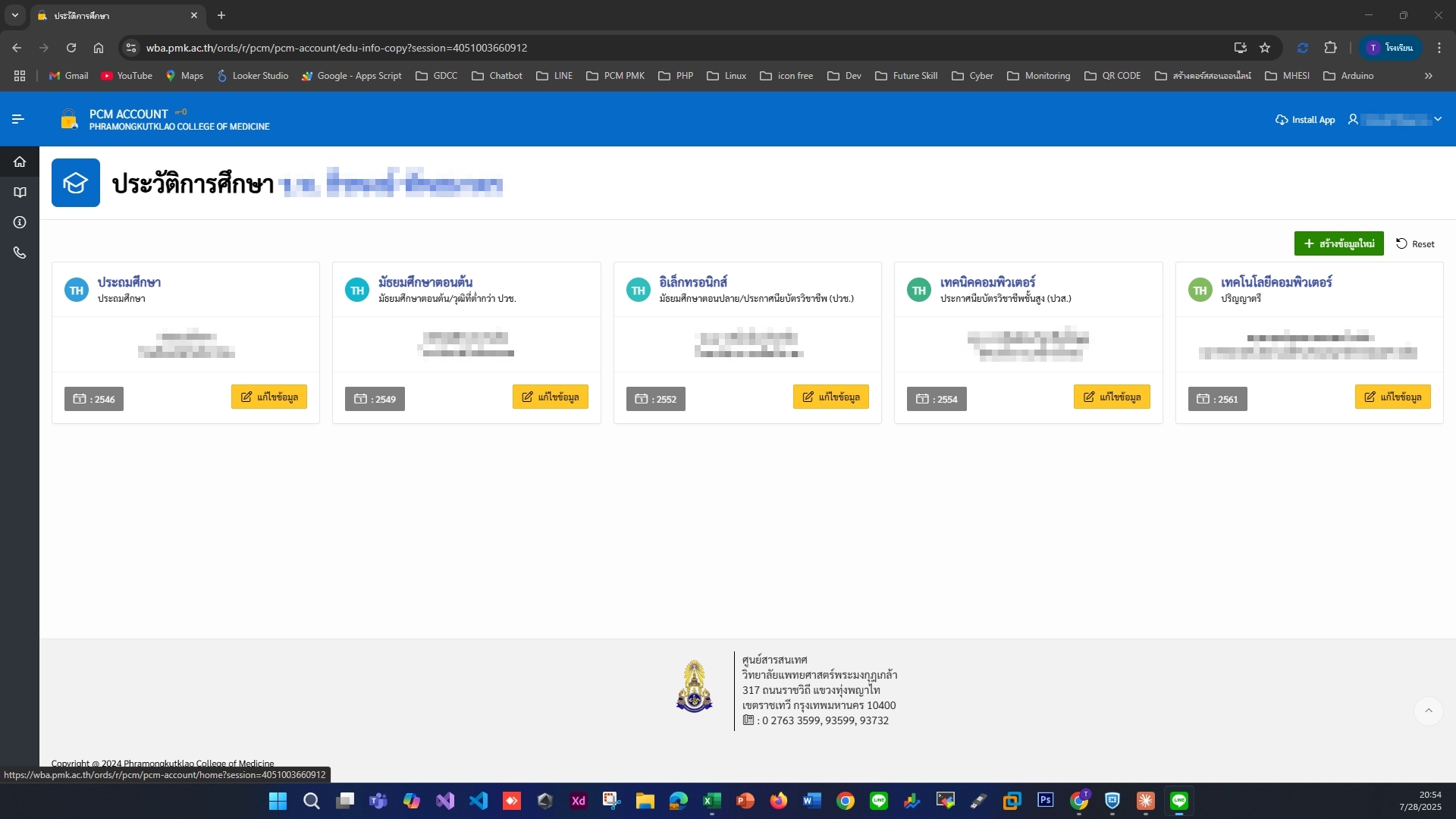Viewport: 1456px width, 819px height.
Task: Edit the เทคโนโลยีคอมพิวเตอร์ record
Action: click(1392, 397)
